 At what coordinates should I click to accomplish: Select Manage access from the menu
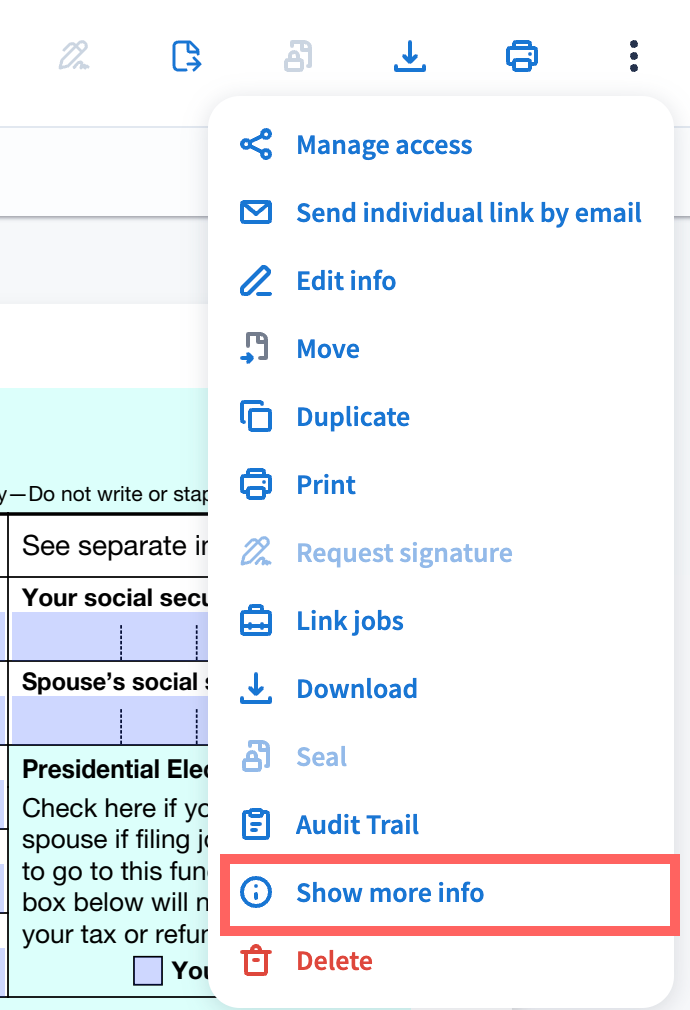384,145
